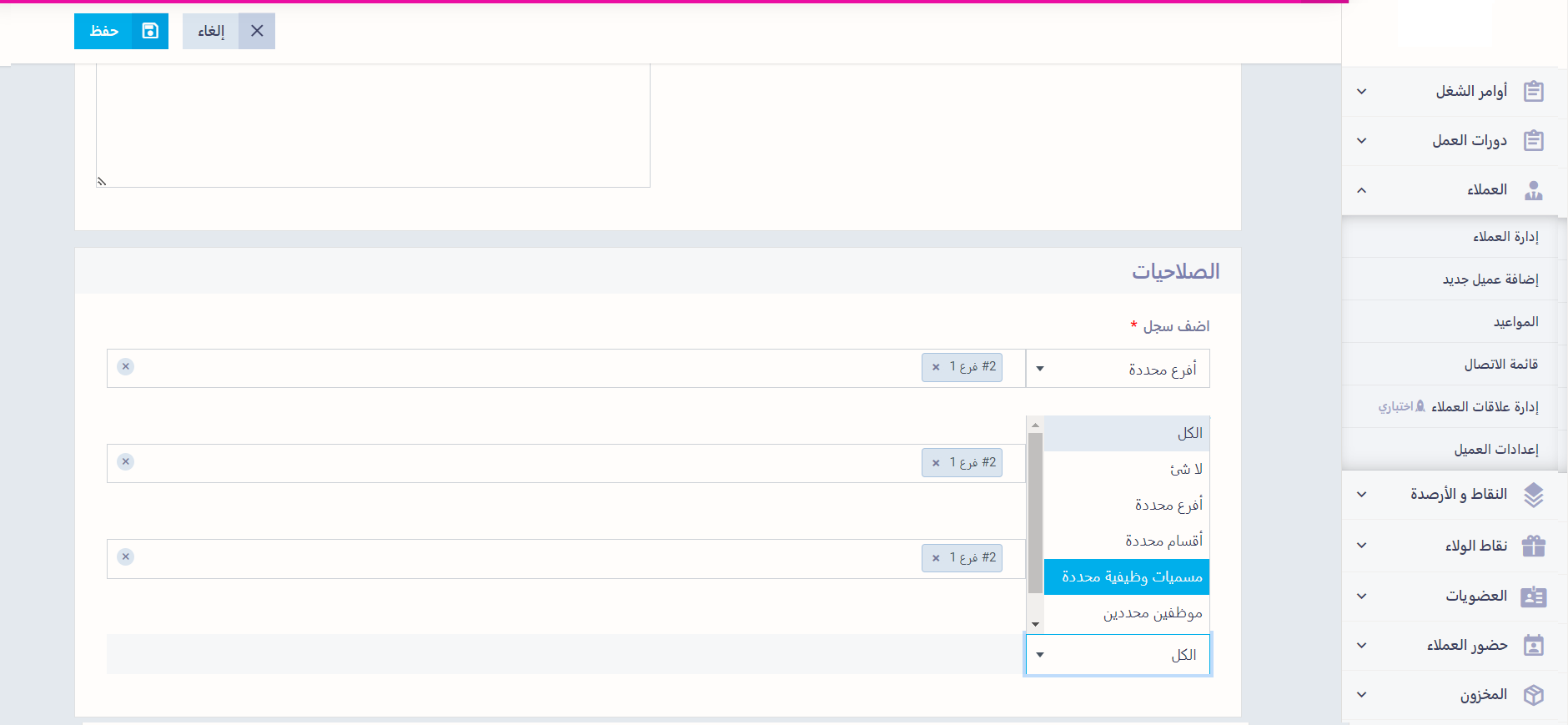Select موظفين محددين option in the list
Image resolution: width=1568 pixels, height=725 pixels.
[x=1126, y=613]
